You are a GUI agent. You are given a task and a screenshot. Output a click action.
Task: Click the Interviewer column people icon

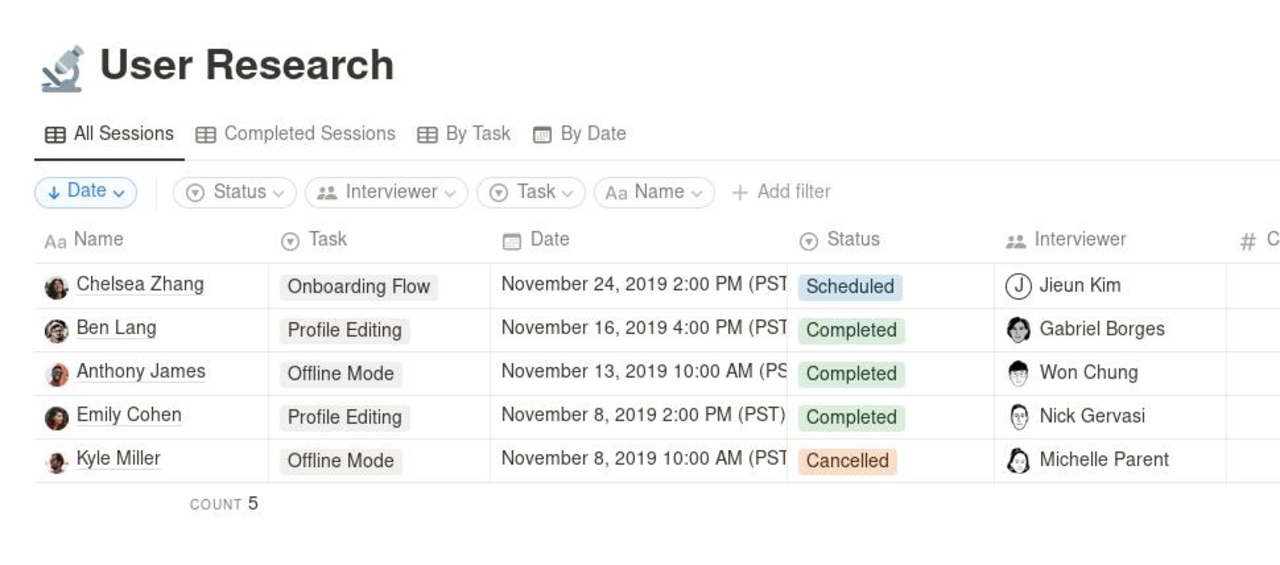(1015, 241)
